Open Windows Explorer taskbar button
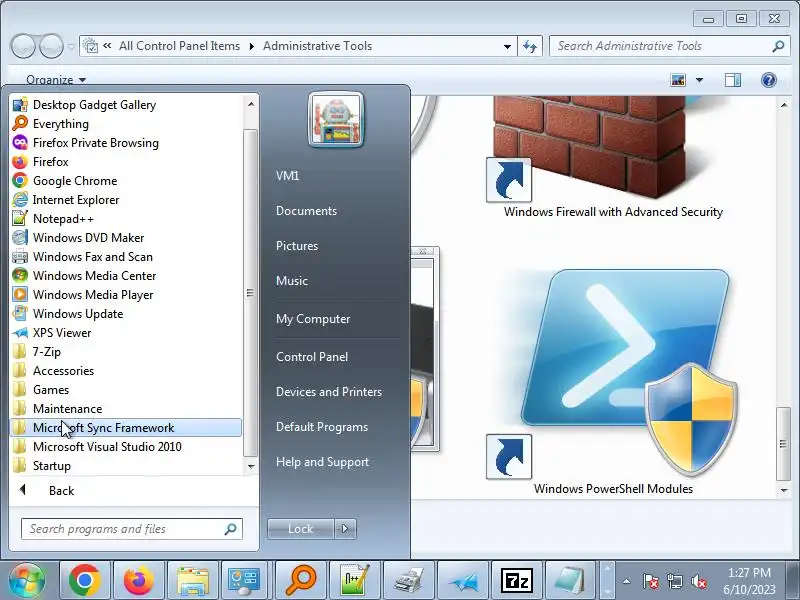Screen dimensions: 800x600 point(193,581)
